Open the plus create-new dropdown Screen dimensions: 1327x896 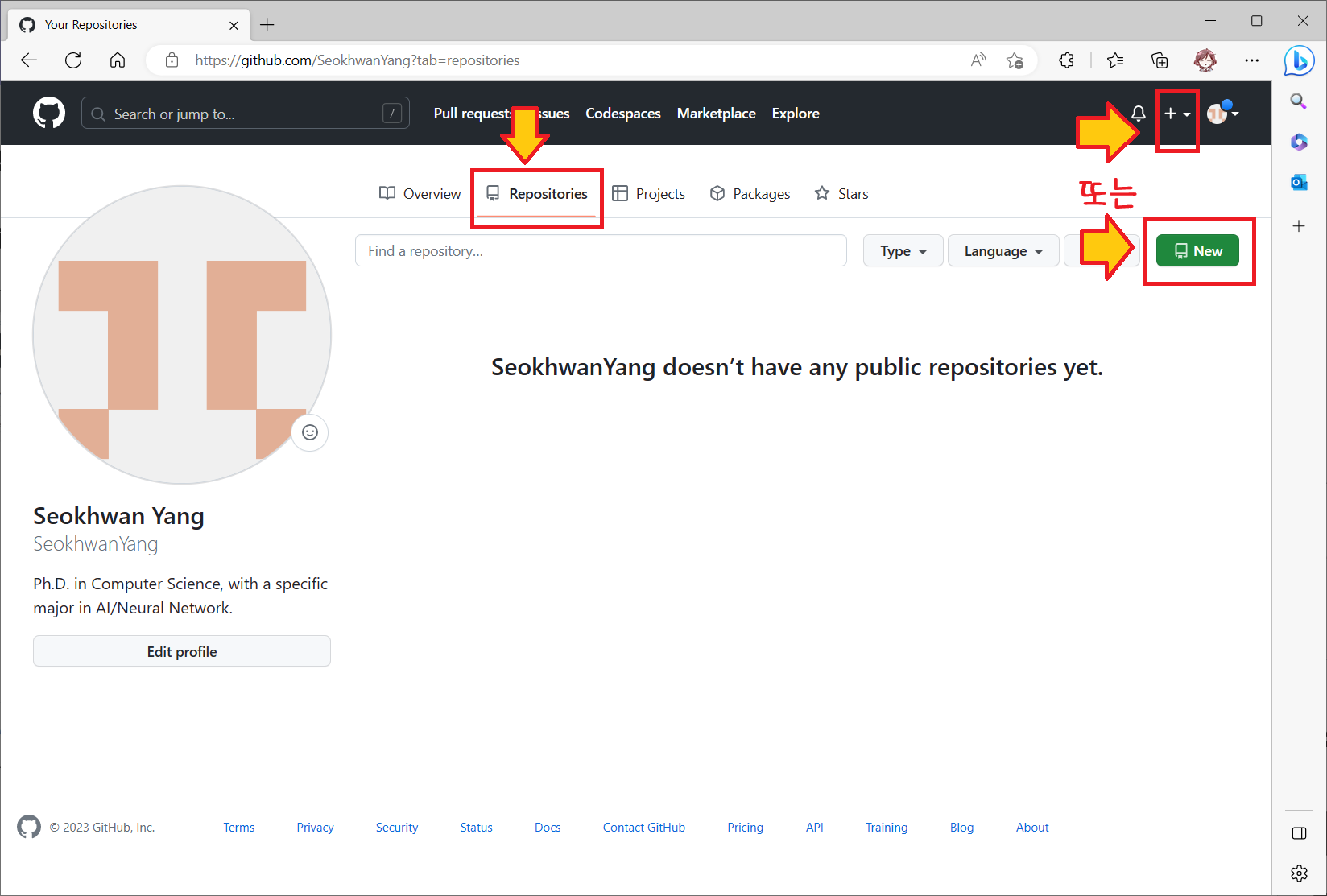[x=1177, y=114]
